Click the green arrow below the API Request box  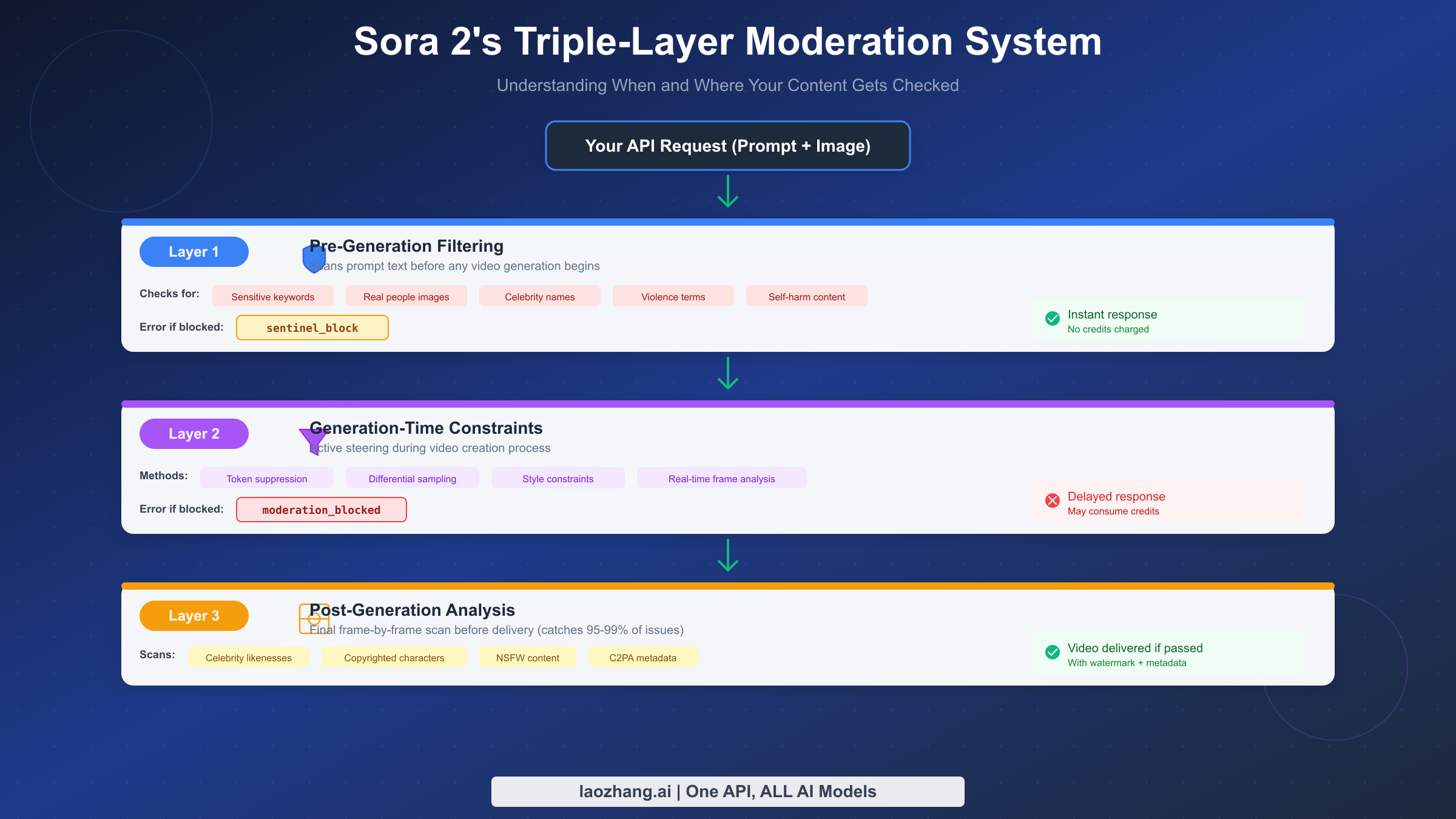pyautogui.click(x=727, y=191)
